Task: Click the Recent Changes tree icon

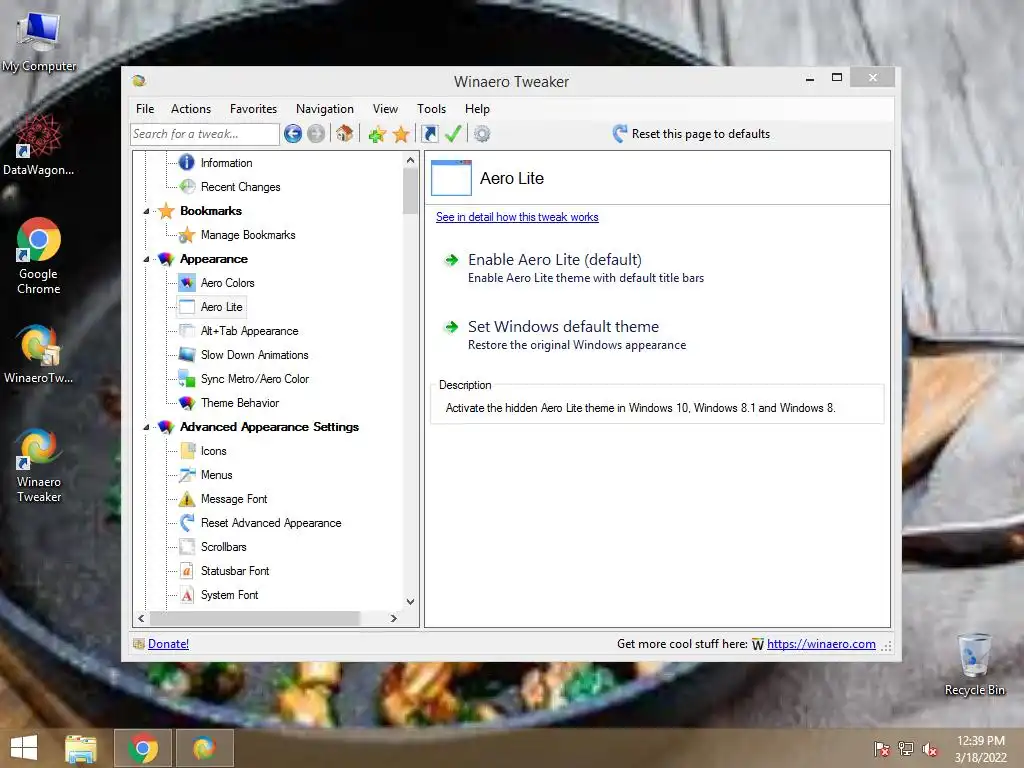Action: tap(187, 186)
